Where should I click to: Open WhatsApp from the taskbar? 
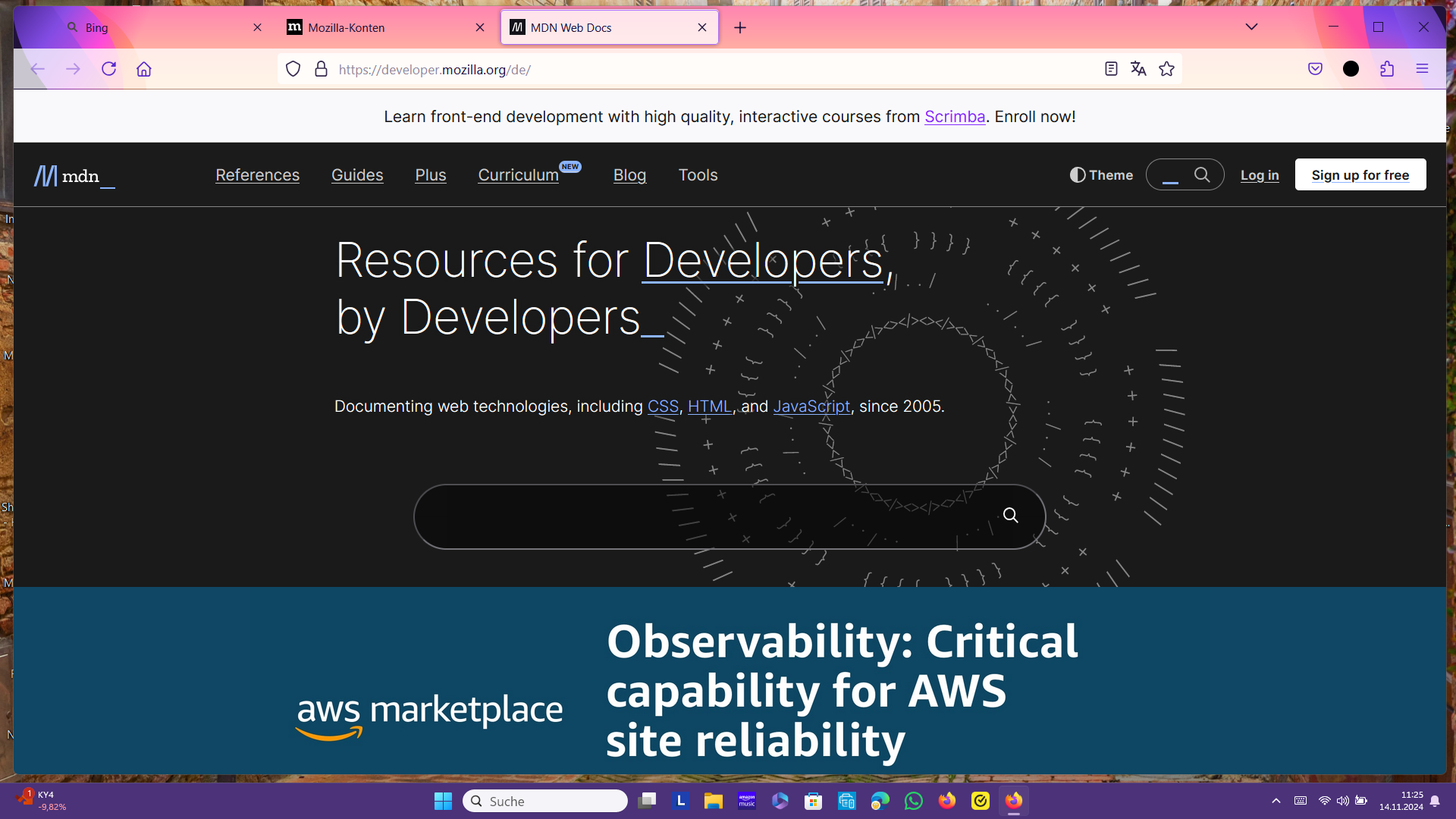click(x=914, y=801)
